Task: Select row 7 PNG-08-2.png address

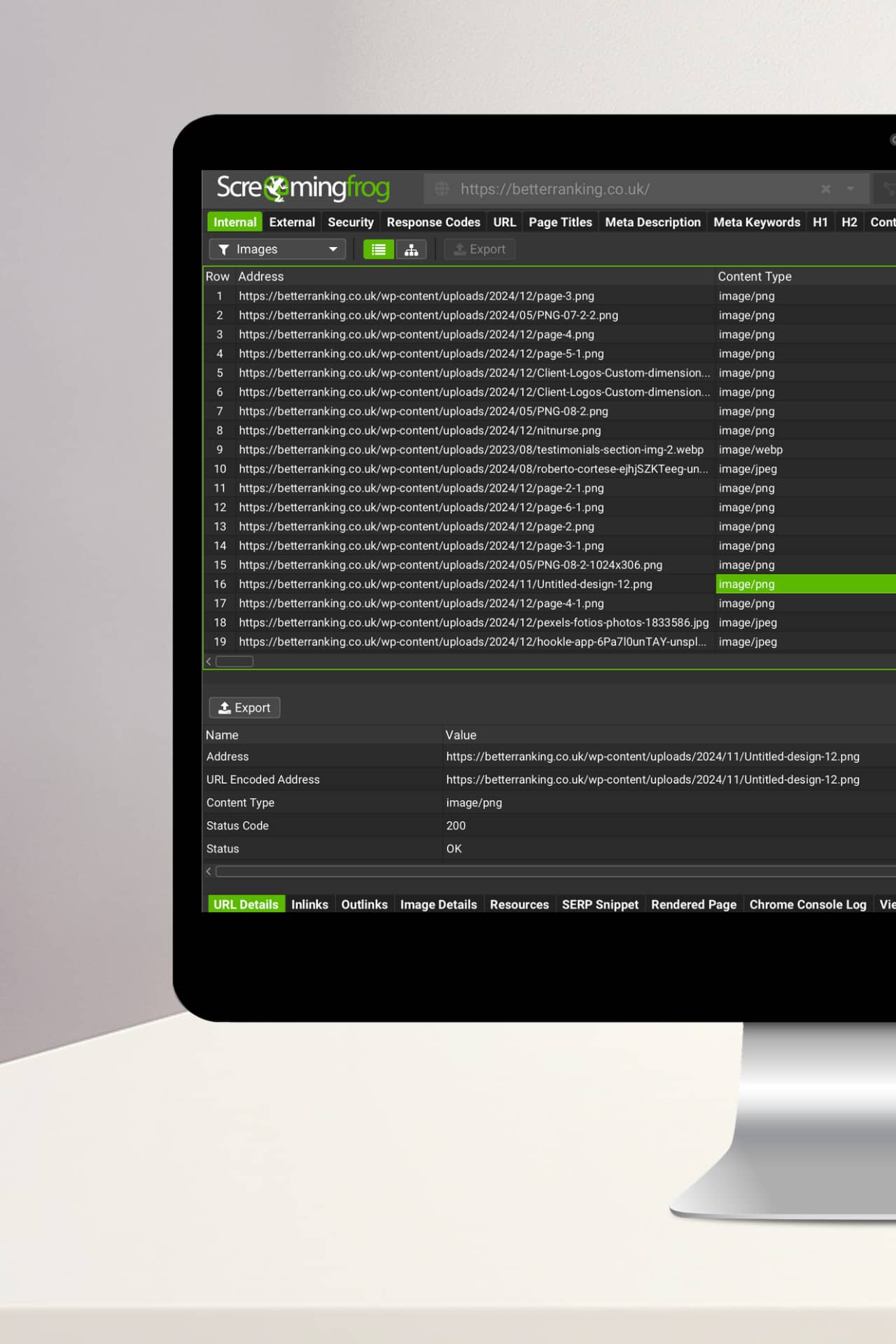Action: tap(423, 411)
